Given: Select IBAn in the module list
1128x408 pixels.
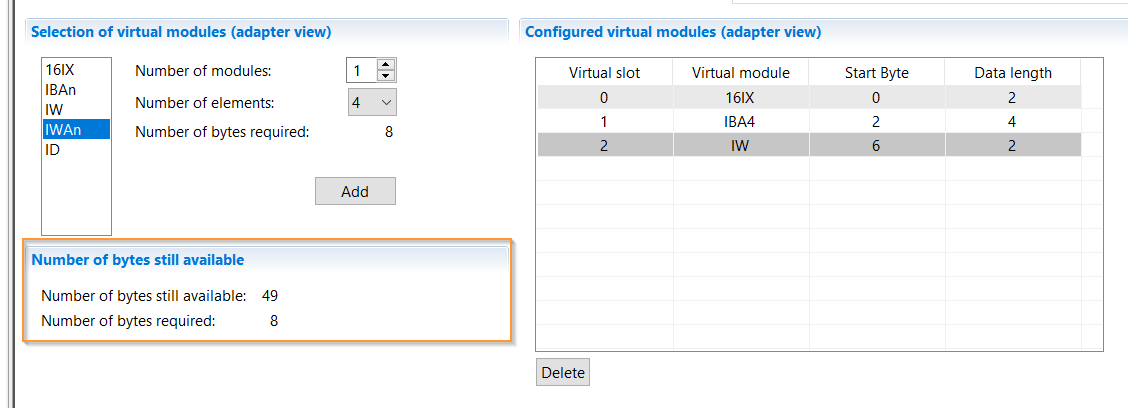Looking at the screenshot, I should [x=60, y=90].
